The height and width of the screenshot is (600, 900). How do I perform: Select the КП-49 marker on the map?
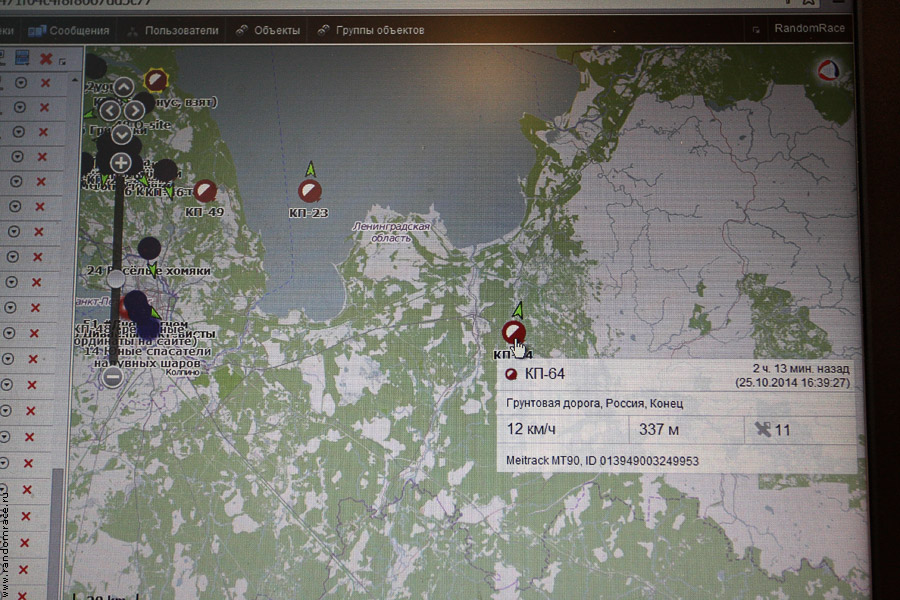tap(205, 190)
